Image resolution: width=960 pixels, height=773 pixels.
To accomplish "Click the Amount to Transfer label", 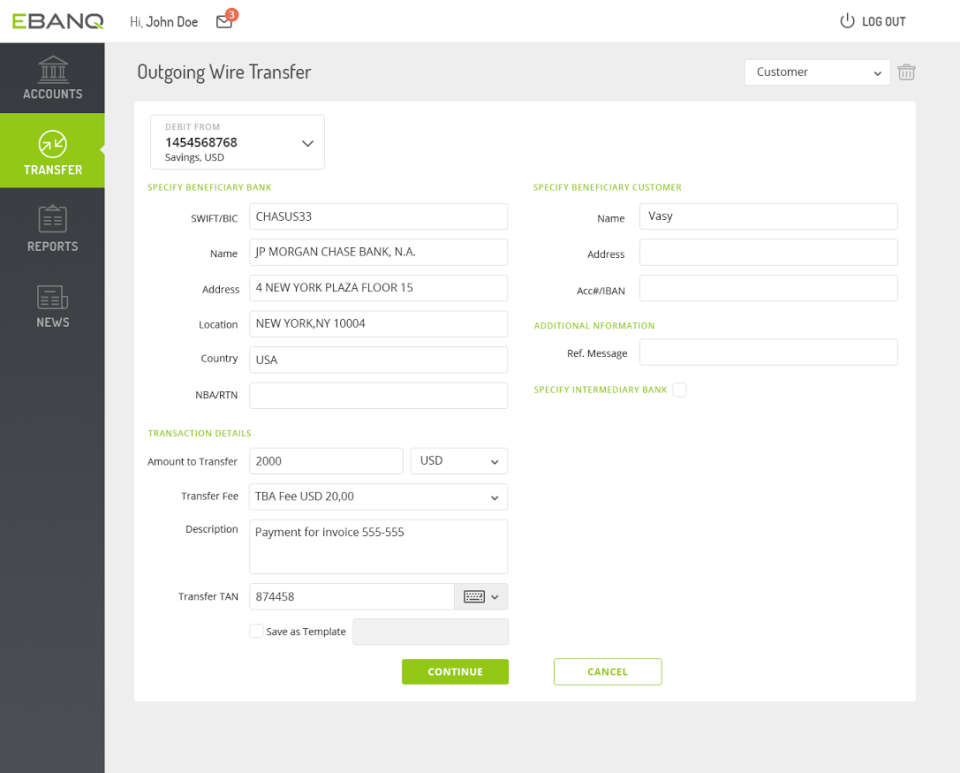I will coord(192,461).
